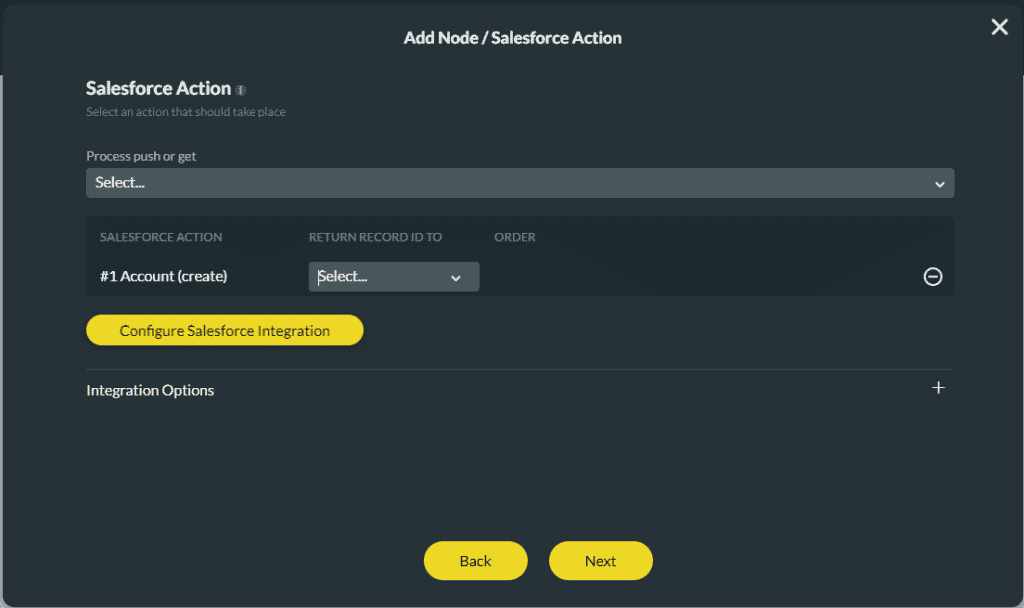The height and width of the screenshot is (608, 1024).
Task: Click the Add Node / Salesforce Action title
Action: [x=512, y=37]
